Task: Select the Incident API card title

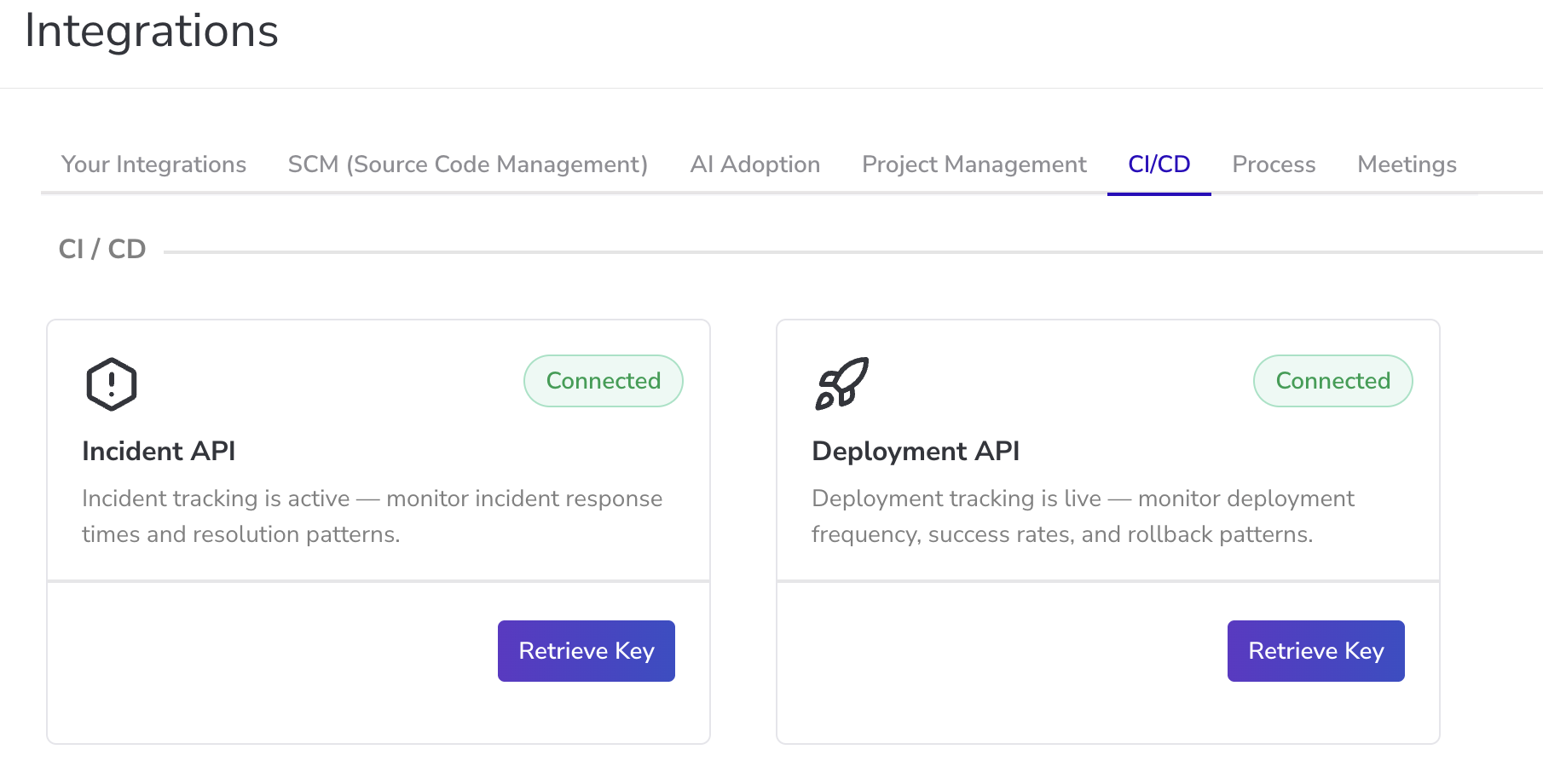Action: [x=159, y=451]
